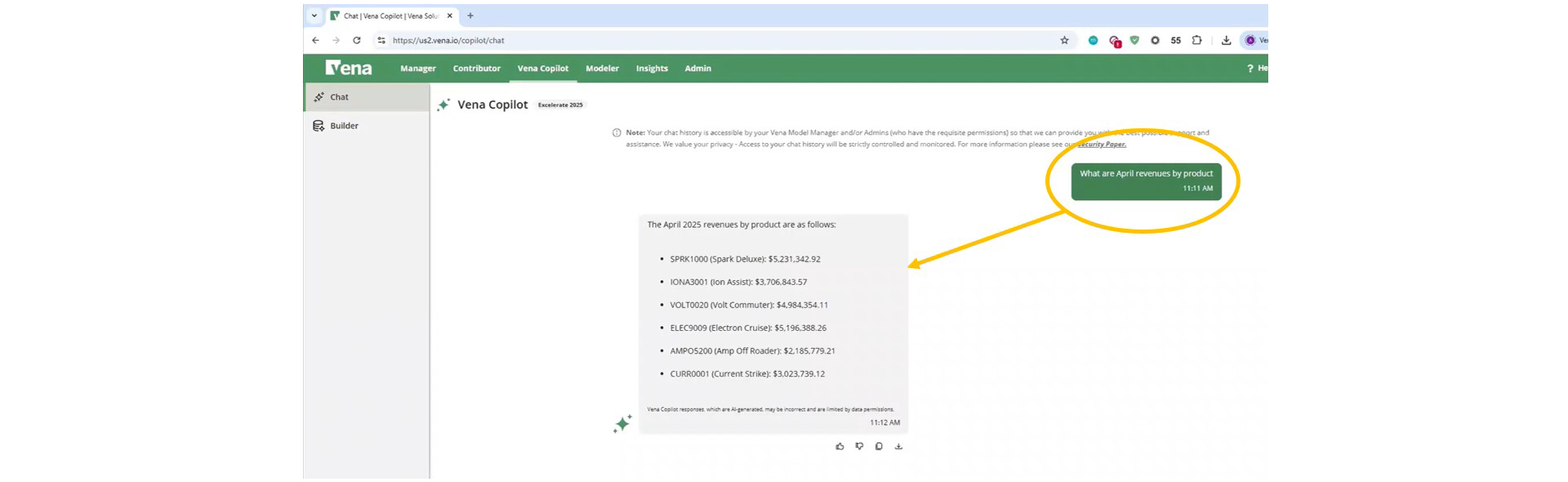Click the VOLT0020 (Volt Commuter) revenue line
The height and width of the screenshot is (482, 1568).
(749, 305)
